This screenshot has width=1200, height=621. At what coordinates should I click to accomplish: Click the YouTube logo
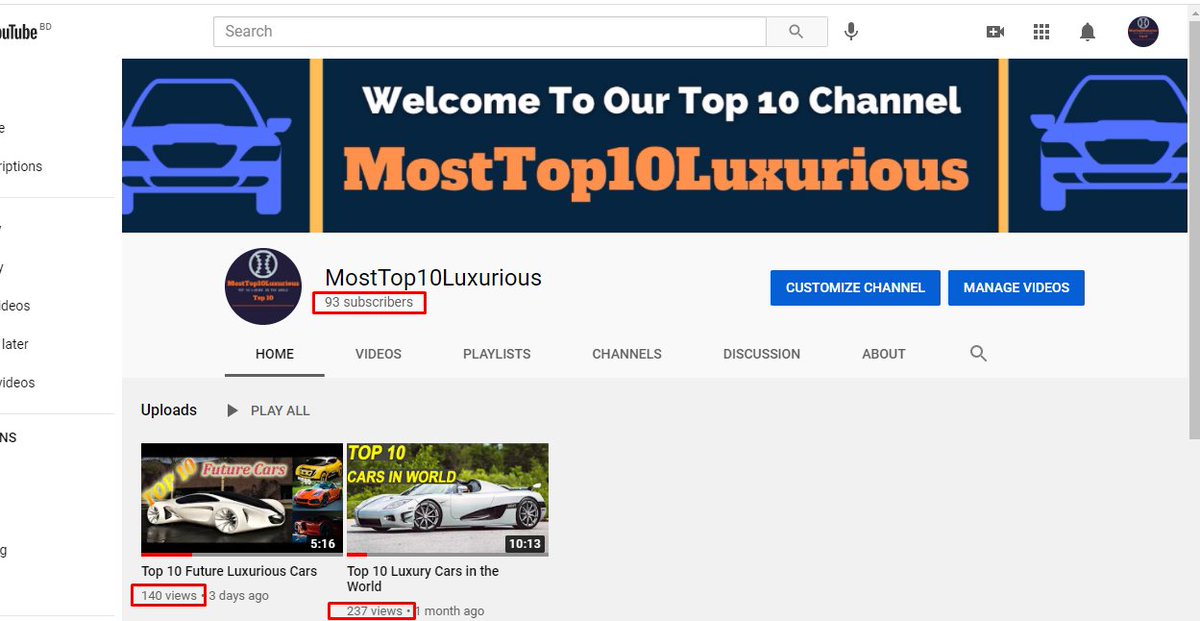(x=18, y=32)
